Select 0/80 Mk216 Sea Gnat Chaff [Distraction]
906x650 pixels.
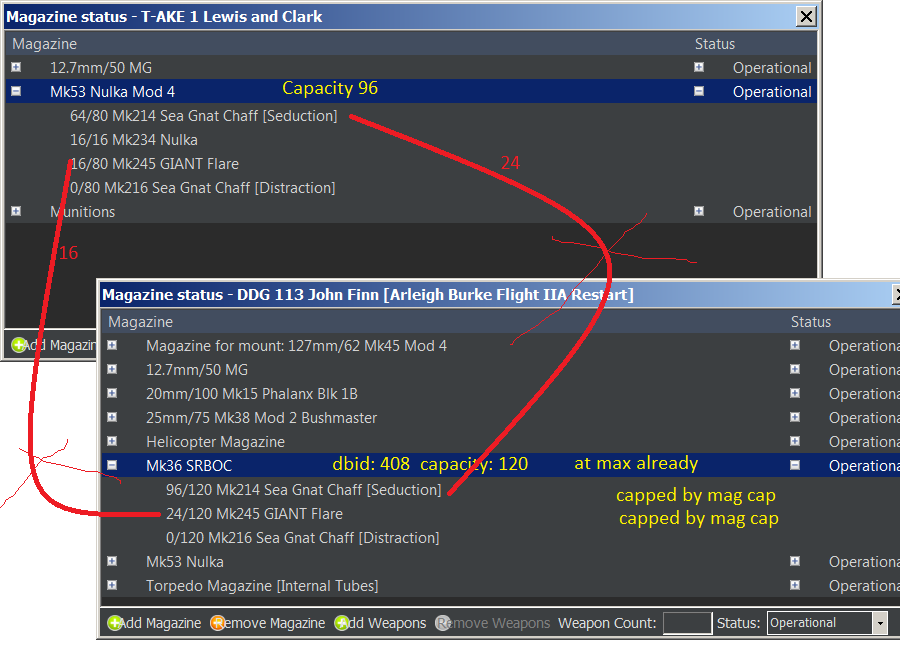pyautogui.click(x=202, y=188)
